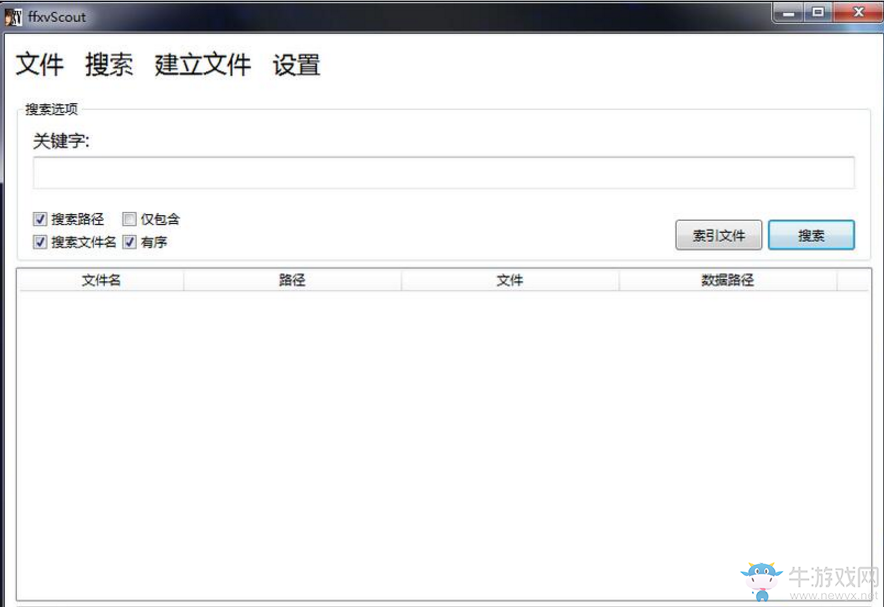Close the ffxvScout window
The height and width of the screenshot is (607, 884).
(859, 12)
